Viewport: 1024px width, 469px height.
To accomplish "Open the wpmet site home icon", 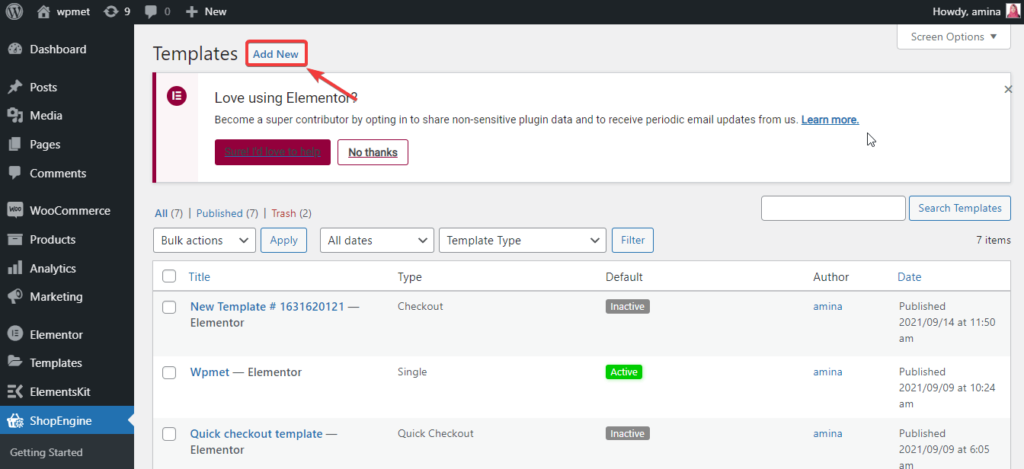I will pos(43,12).
